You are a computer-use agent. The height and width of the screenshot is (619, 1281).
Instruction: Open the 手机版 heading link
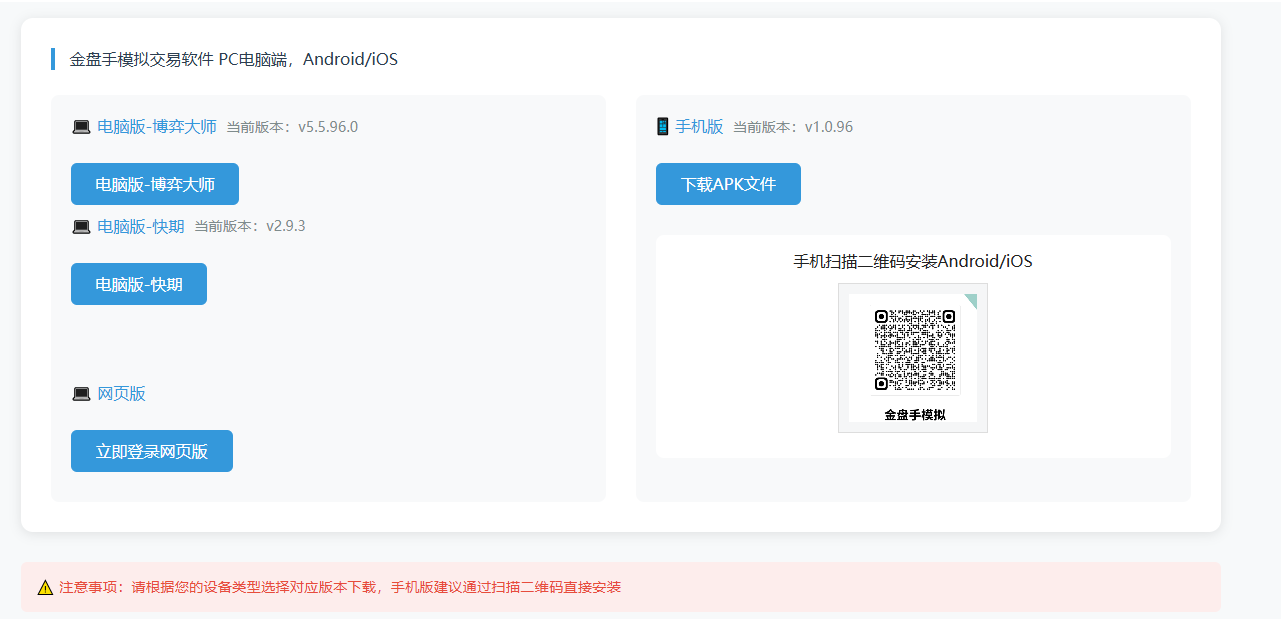699,127
